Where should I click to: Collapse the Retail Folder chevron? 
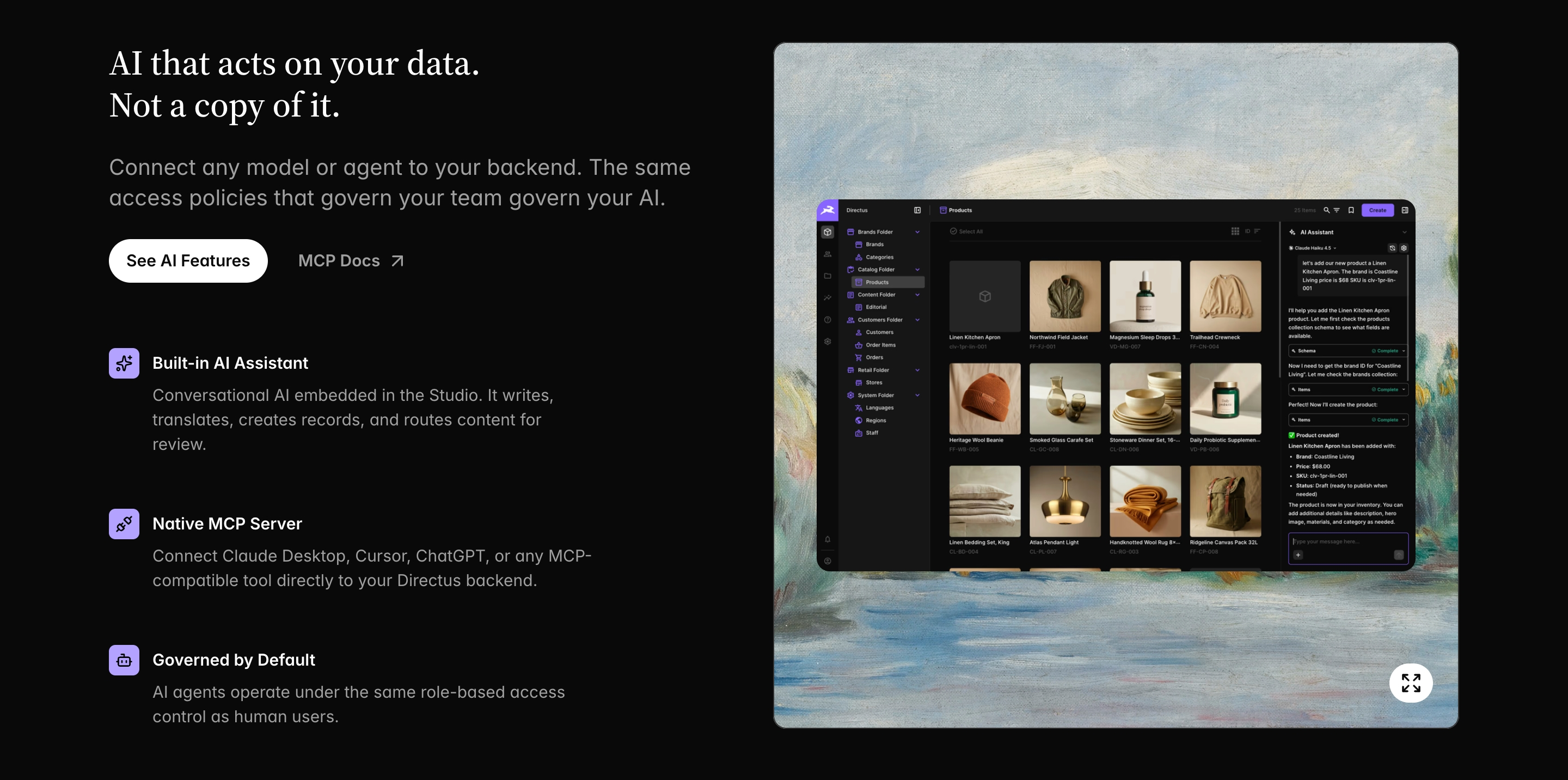tap(917, 370)
